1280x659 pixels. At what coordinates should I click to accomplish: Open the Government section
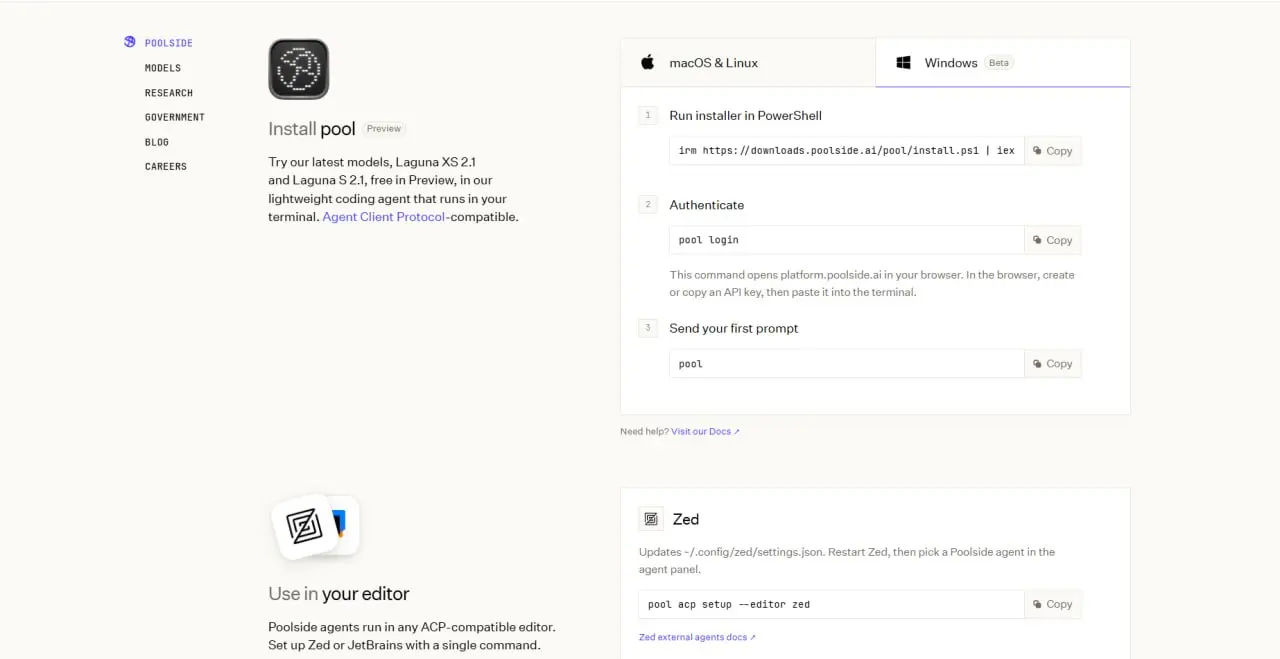[175, 117]
